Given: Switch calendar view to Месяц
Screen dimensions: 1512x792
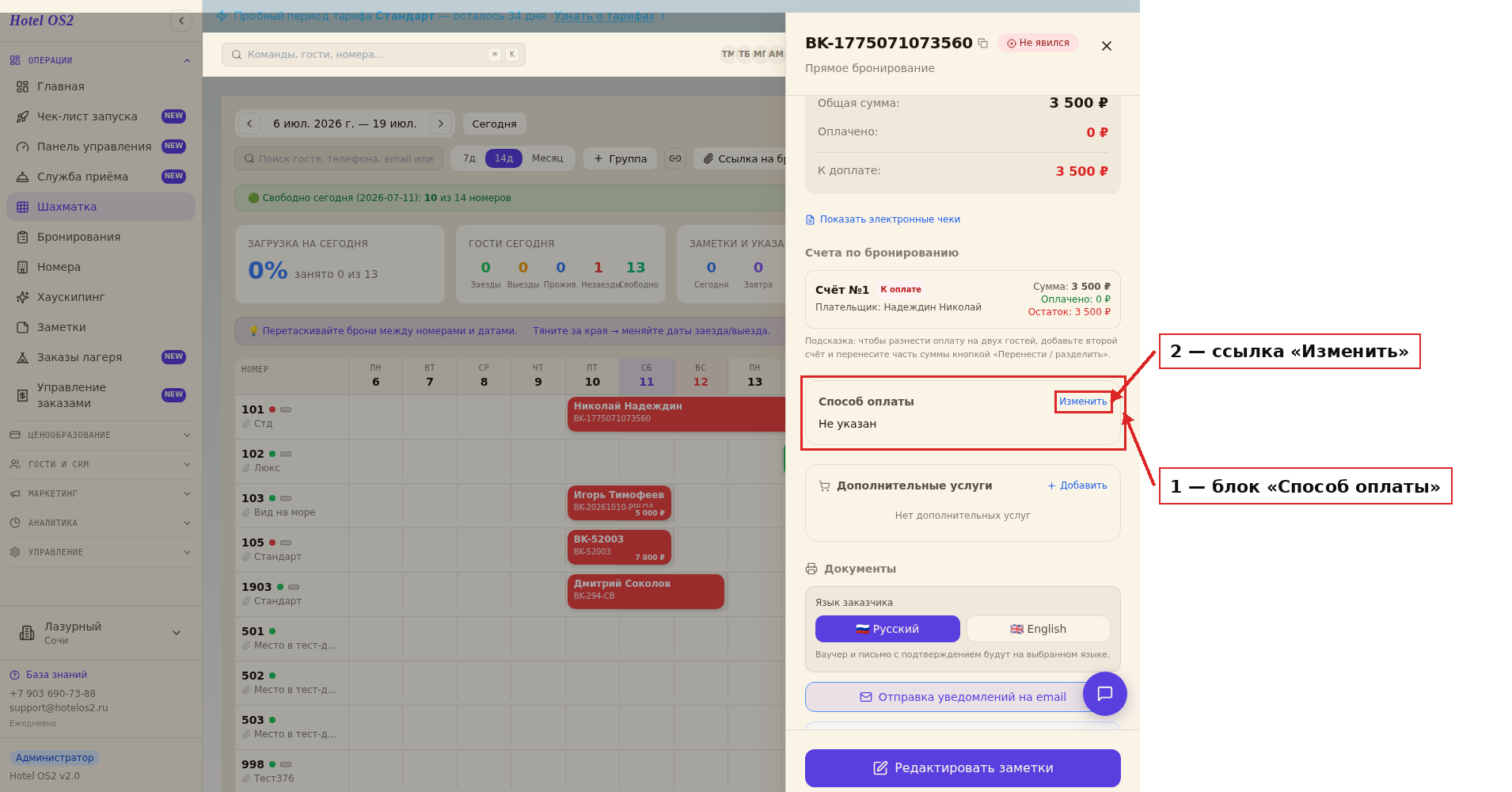Looking at the screenshot, I should click(x=548, y=158).
